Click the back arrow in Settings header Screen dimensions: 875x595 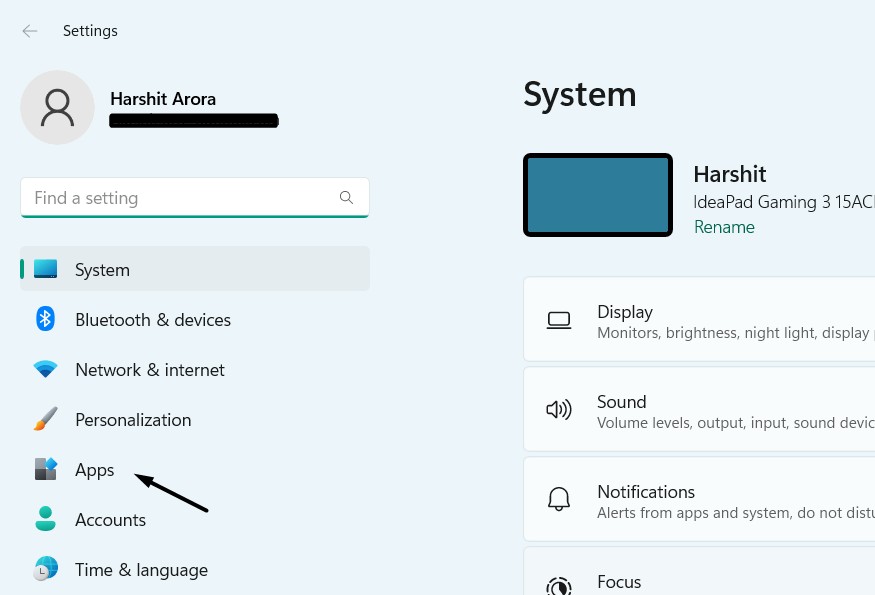pos(30,31)
